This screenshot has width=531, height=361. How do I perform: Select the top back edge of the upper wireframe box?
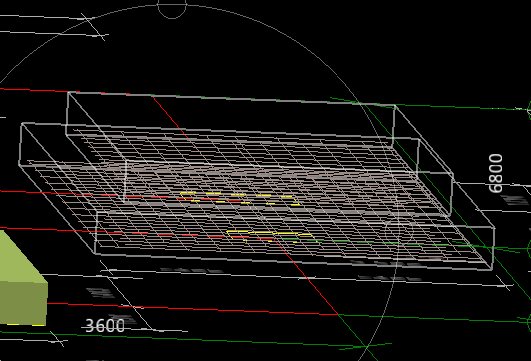(231, 99)
